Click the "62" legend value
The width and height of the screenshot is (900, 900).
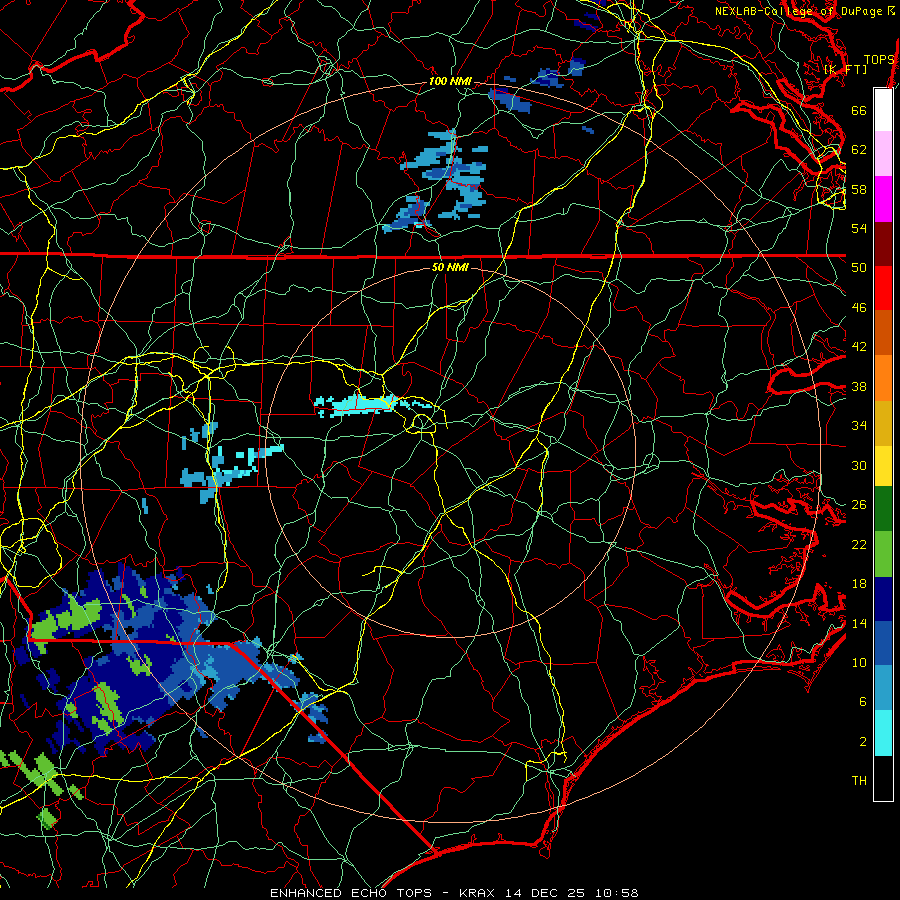(859, 150)
